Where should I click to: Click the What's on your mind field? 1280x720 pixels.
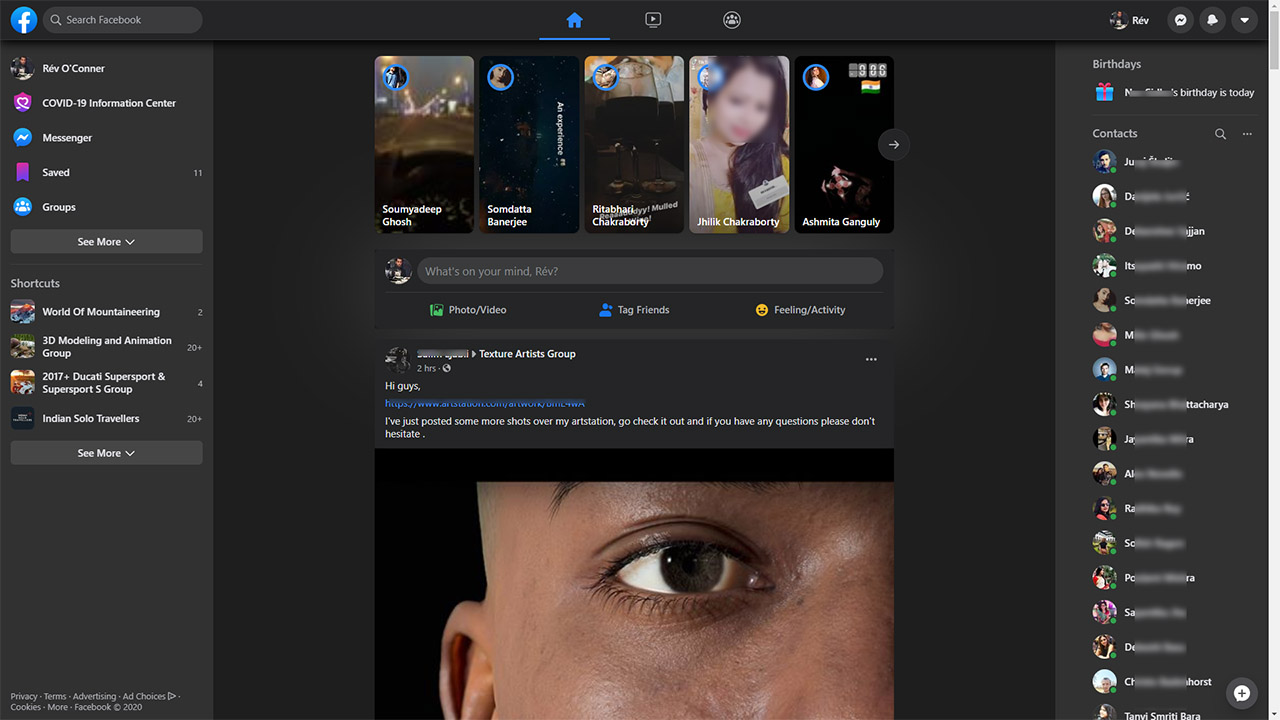650,270
